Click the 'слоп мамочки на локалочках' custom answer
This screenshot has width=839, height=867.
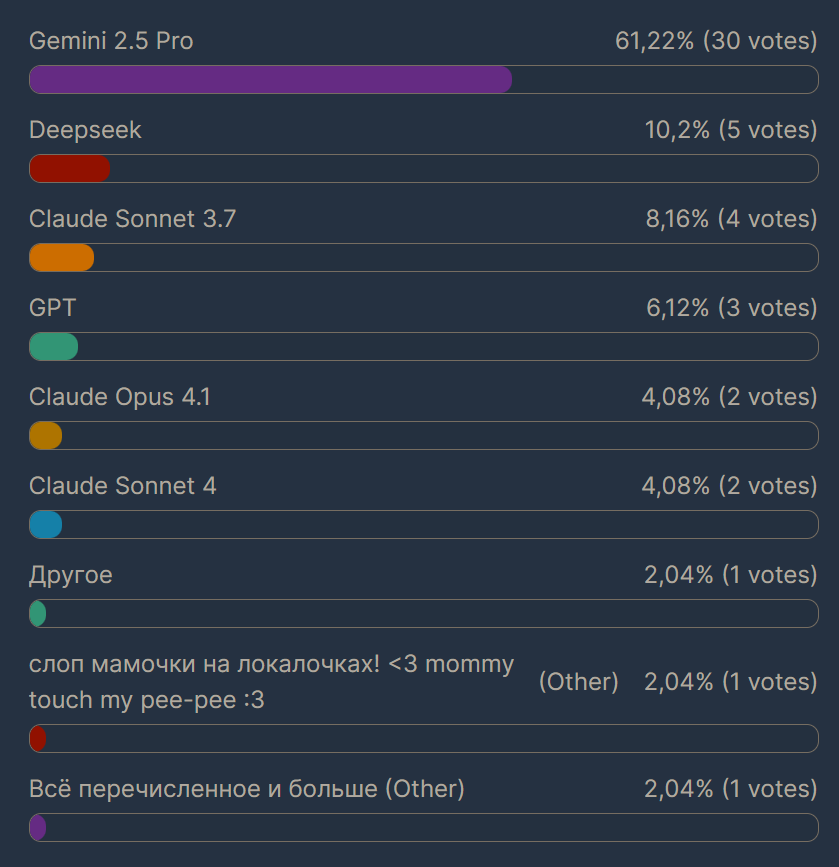click(x=272, y=682)
